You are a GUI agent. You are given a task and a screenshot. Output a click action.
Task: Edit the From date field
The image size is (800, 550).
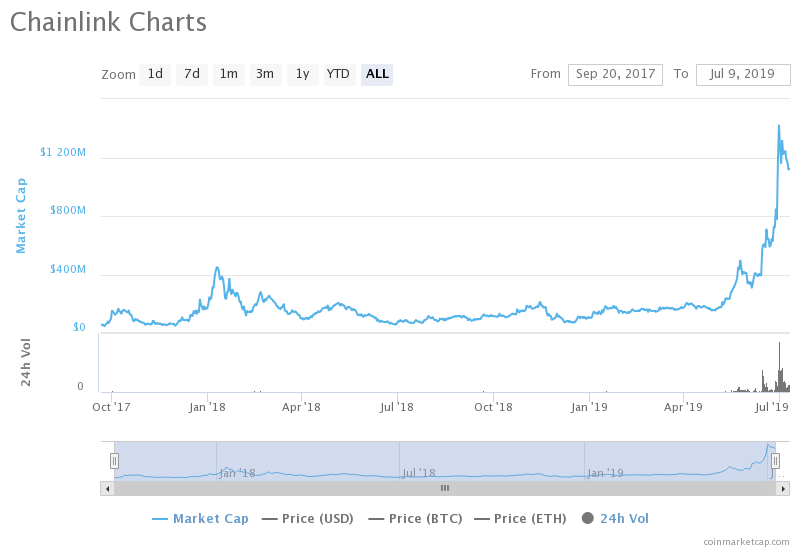615,74
